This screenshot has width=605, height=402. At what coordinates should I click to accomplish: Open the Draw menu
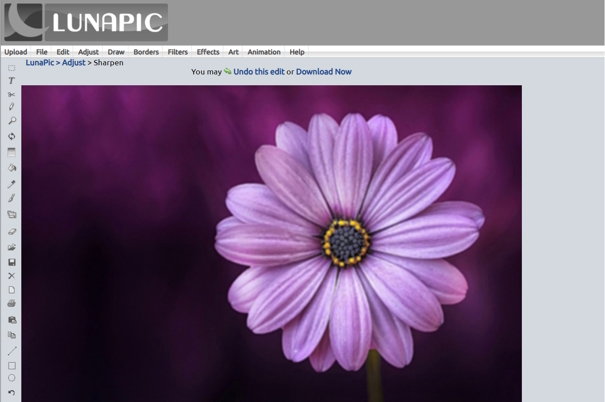pyautogui.click(x=116, y=52)
